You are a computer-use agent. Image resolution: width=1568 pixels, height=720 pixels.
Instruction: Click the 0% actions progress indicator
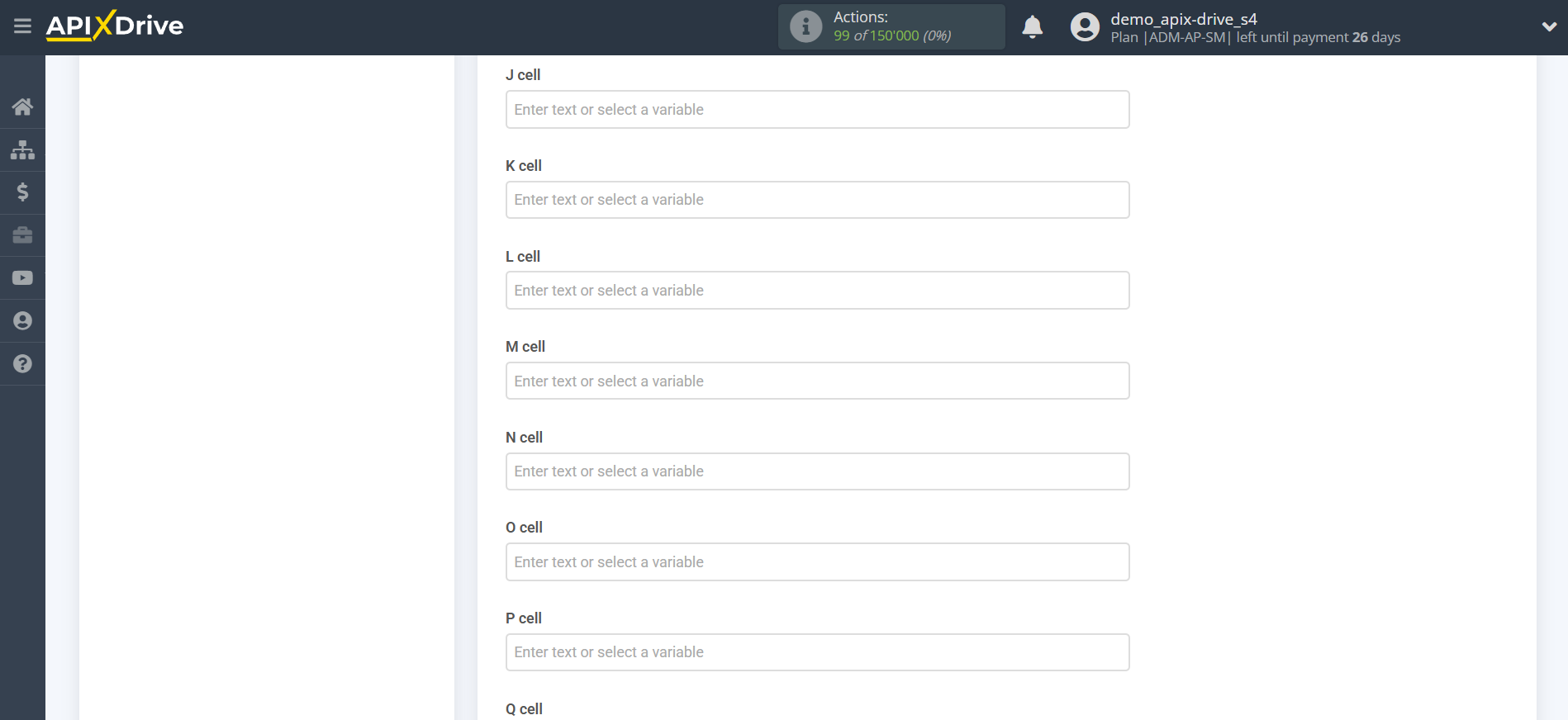[934, 36]
